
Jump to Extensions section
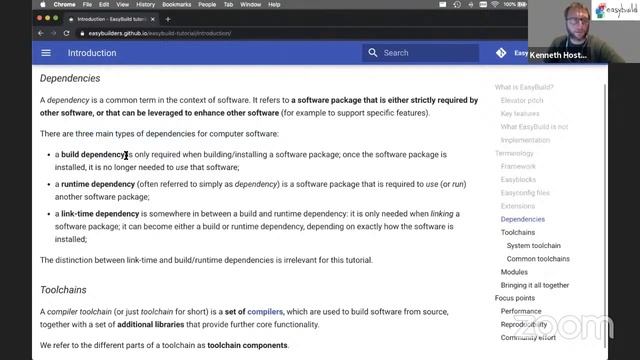pyautogui.click(x=518, y=206)
